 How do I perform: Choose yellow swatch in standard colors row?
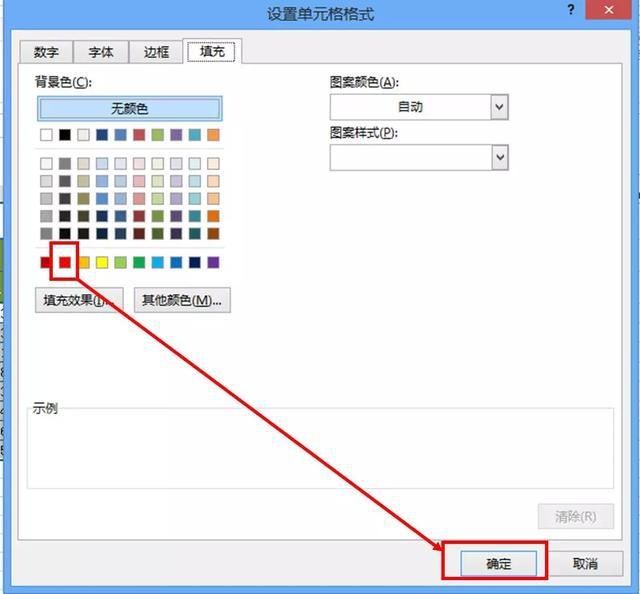pos(102,262)
